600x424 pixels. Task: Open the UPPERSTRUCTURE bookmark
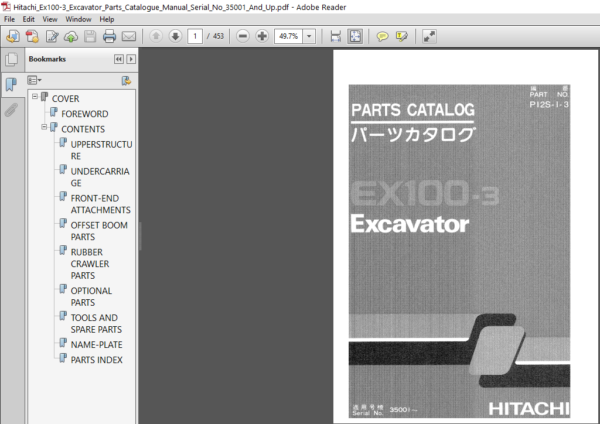[101, 150]
